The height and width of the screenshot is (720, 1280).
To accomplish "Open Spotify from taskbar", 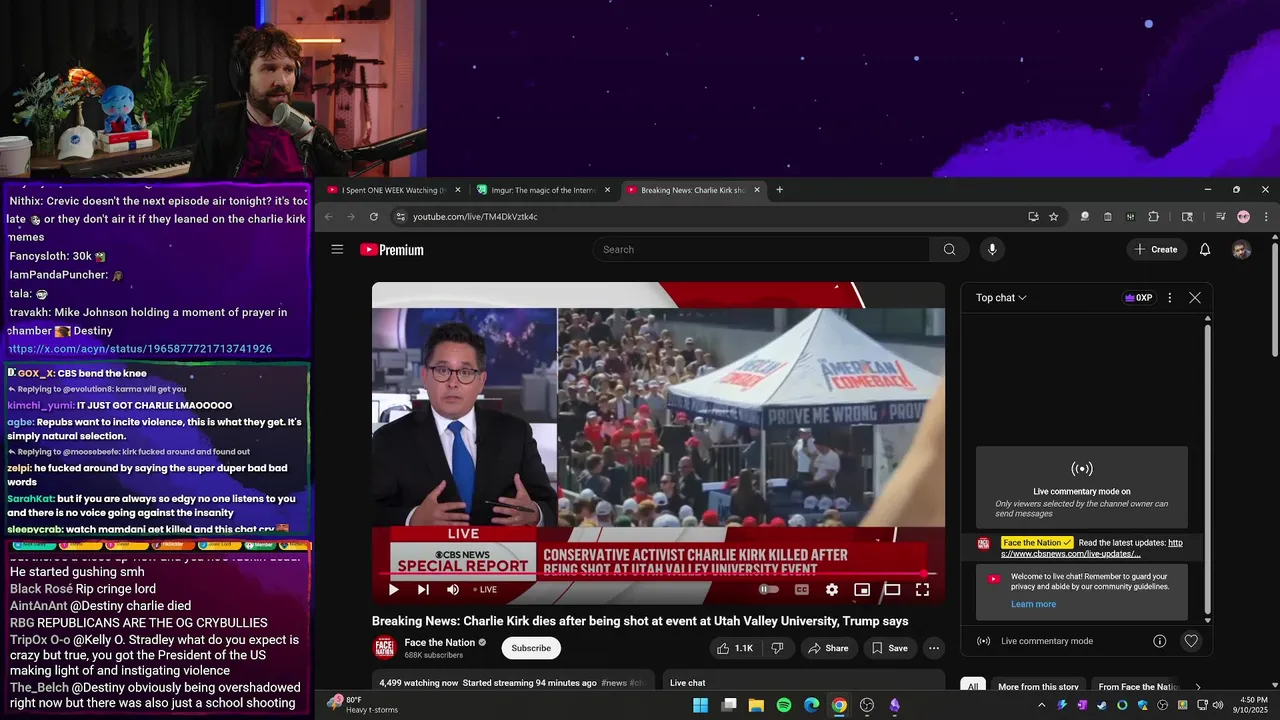I will coord(784,705).
